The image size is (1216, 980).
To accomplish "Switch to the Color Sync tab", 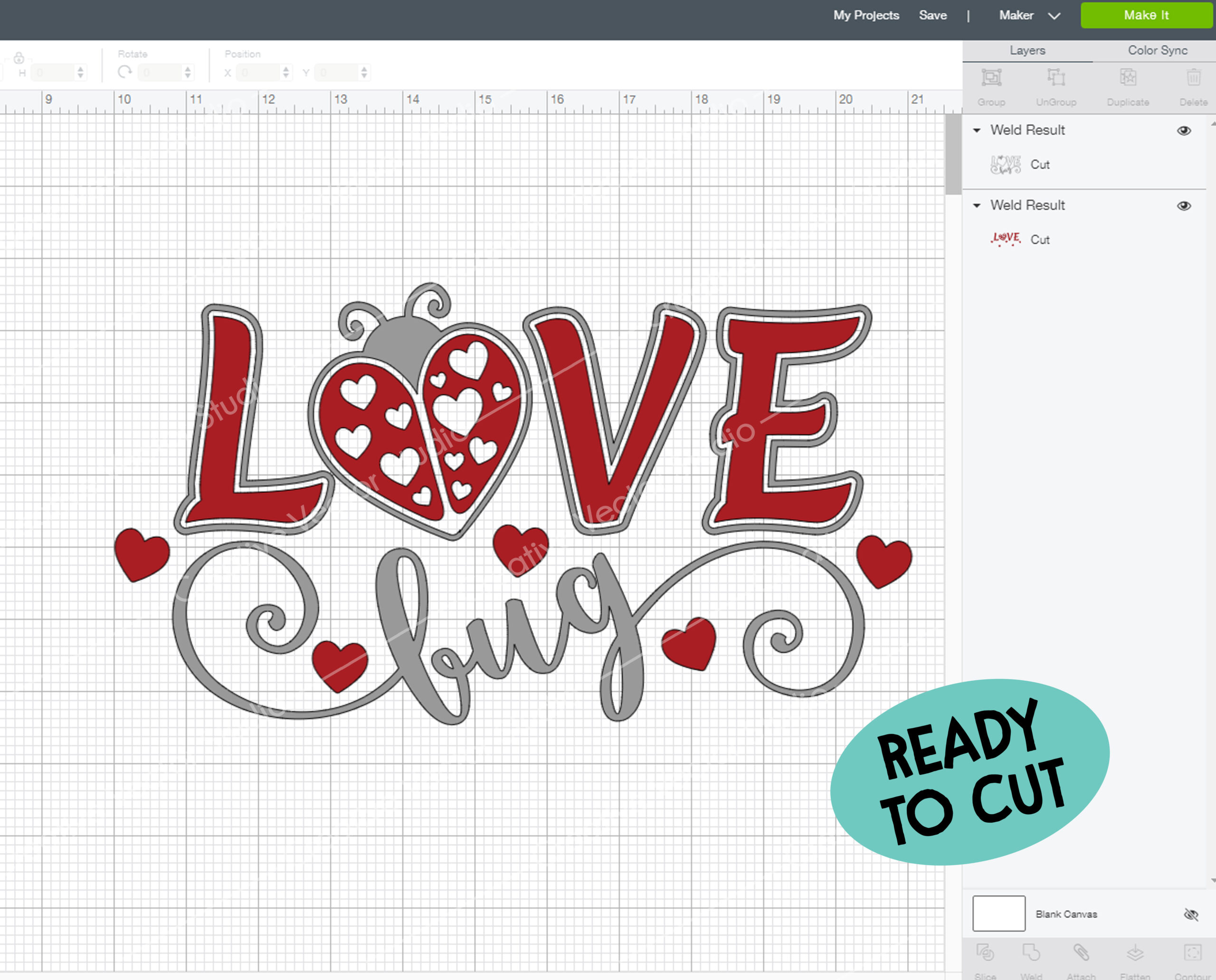I will click(1157, 50).
